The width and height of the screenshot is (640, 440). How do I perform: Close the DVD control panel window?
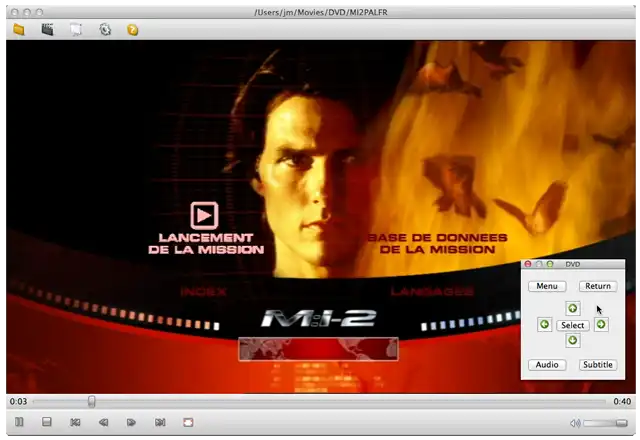528,264
